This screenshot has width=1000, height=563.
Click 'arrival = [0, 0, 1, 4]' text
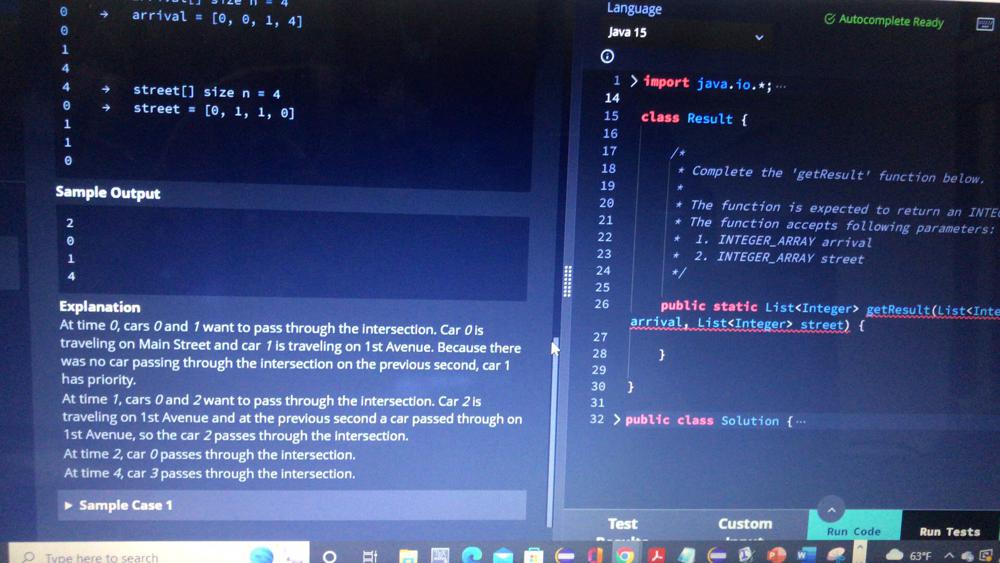(217, 18)
